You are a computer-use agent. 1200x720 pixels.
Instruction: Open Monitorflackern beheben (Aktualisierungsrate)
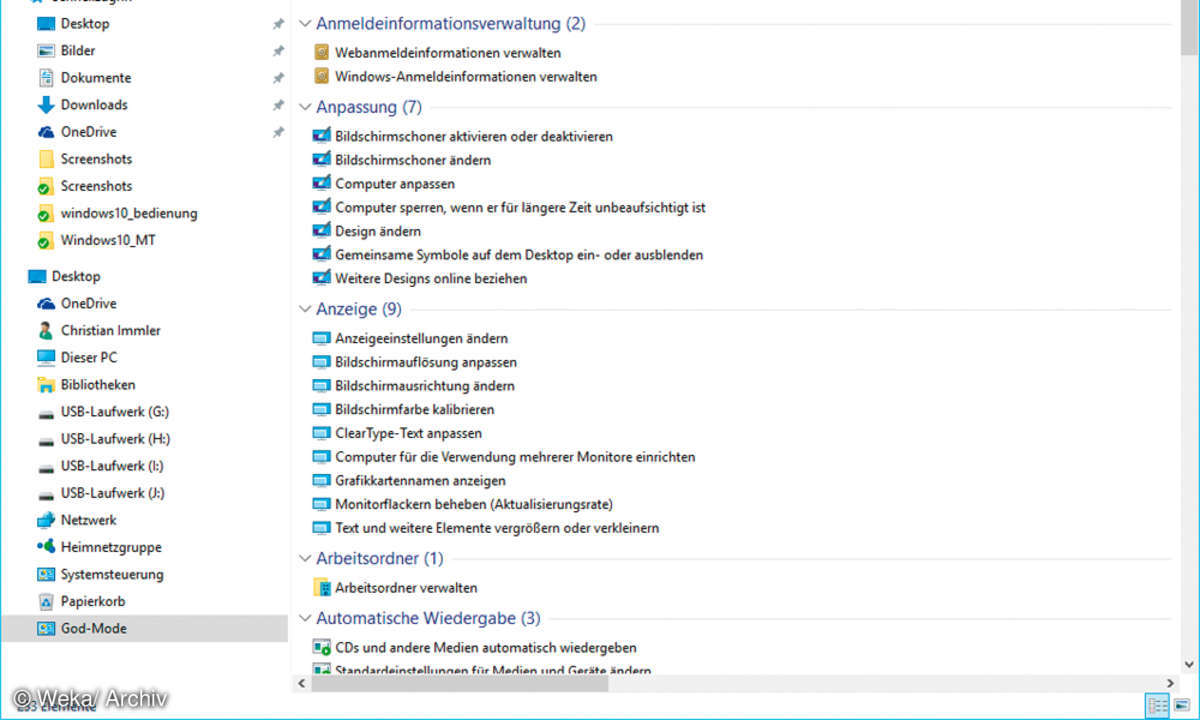pos(474,504)
